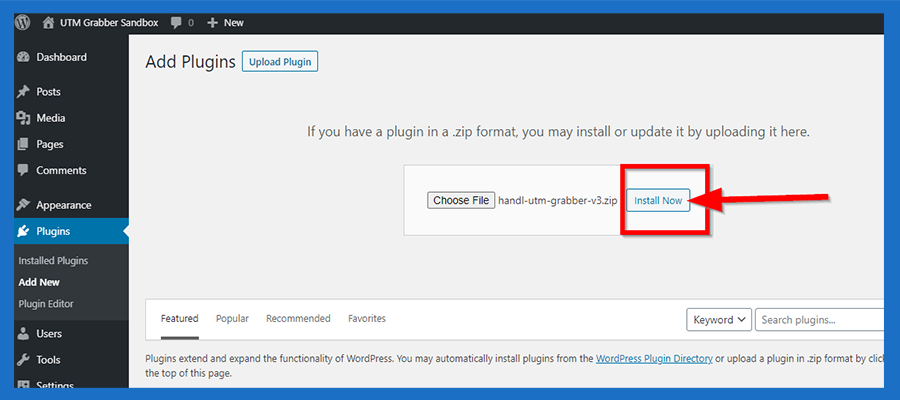The height and width of the screenshot is (400, 900).
Task: Open the Users menu item
Action: (x=48, y=334)
